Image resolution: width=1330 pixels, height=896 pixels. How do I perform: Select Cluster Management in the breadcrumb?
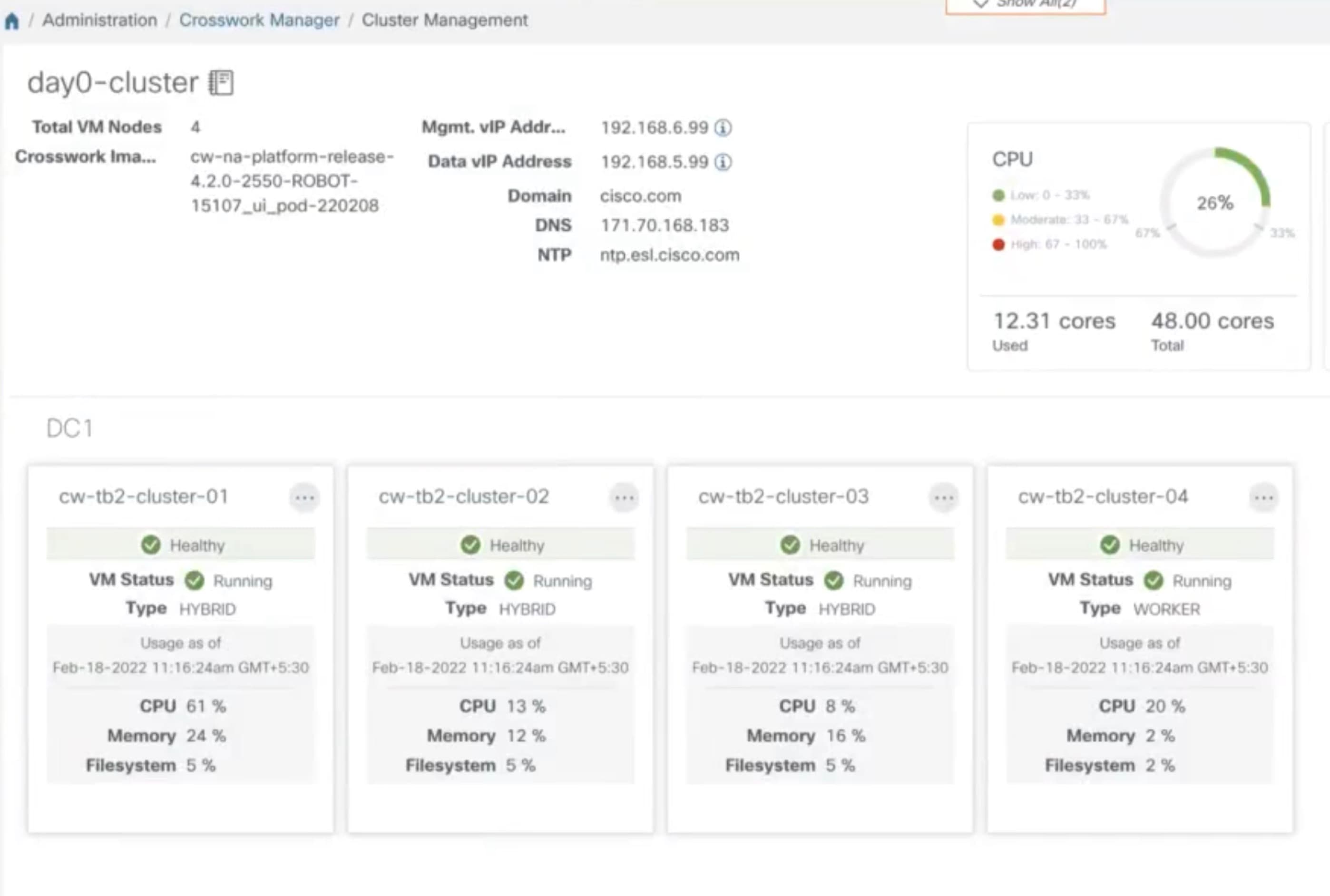pyautogui.click(x=445, y=20)
